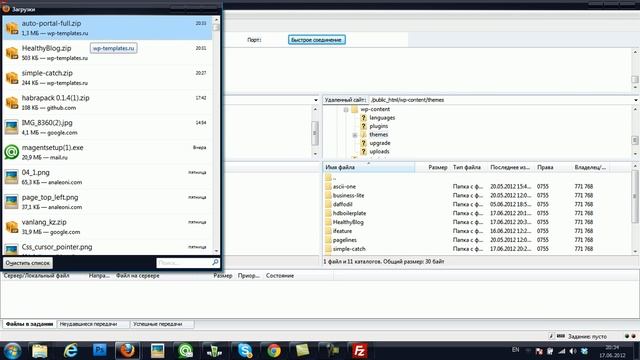Click the 04_1.png image icon
This screenshot has height=360, width=640.
[12, 177]
